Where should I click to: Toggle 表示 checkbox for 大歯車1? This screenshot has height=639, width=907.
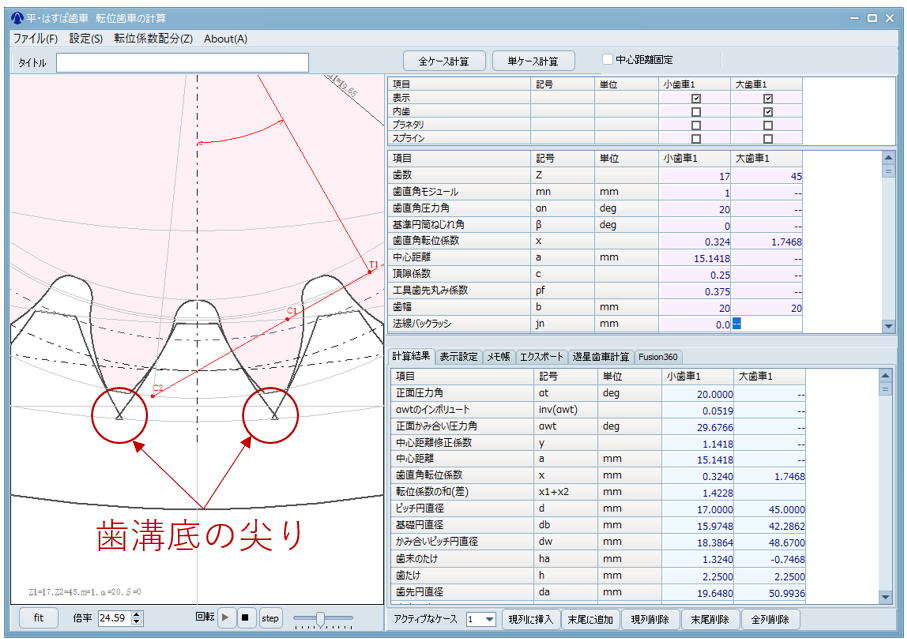[768, 98]
